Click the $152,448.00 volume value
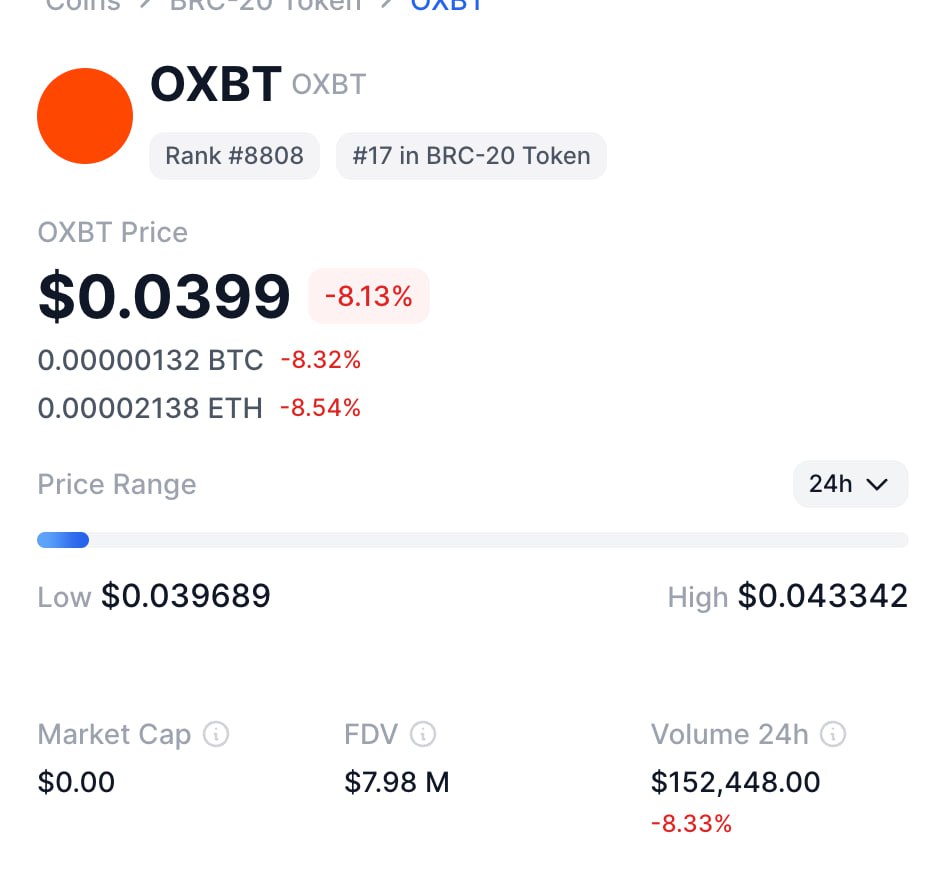 coord(736,782)
